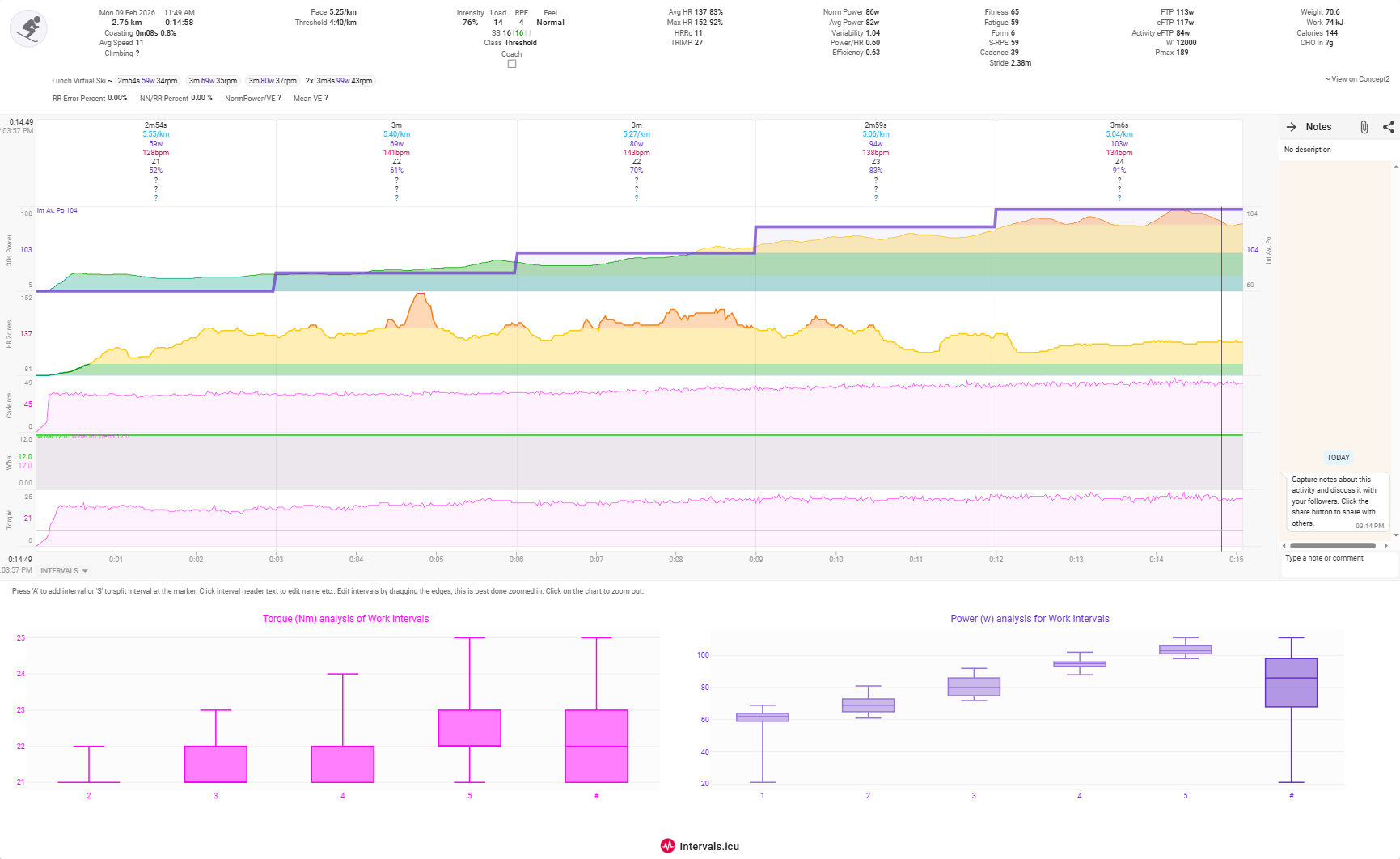The image size is (1400, 859).
Task: Select the 2m54s 59w 34rpm interval chip
Action: [147, 81]
